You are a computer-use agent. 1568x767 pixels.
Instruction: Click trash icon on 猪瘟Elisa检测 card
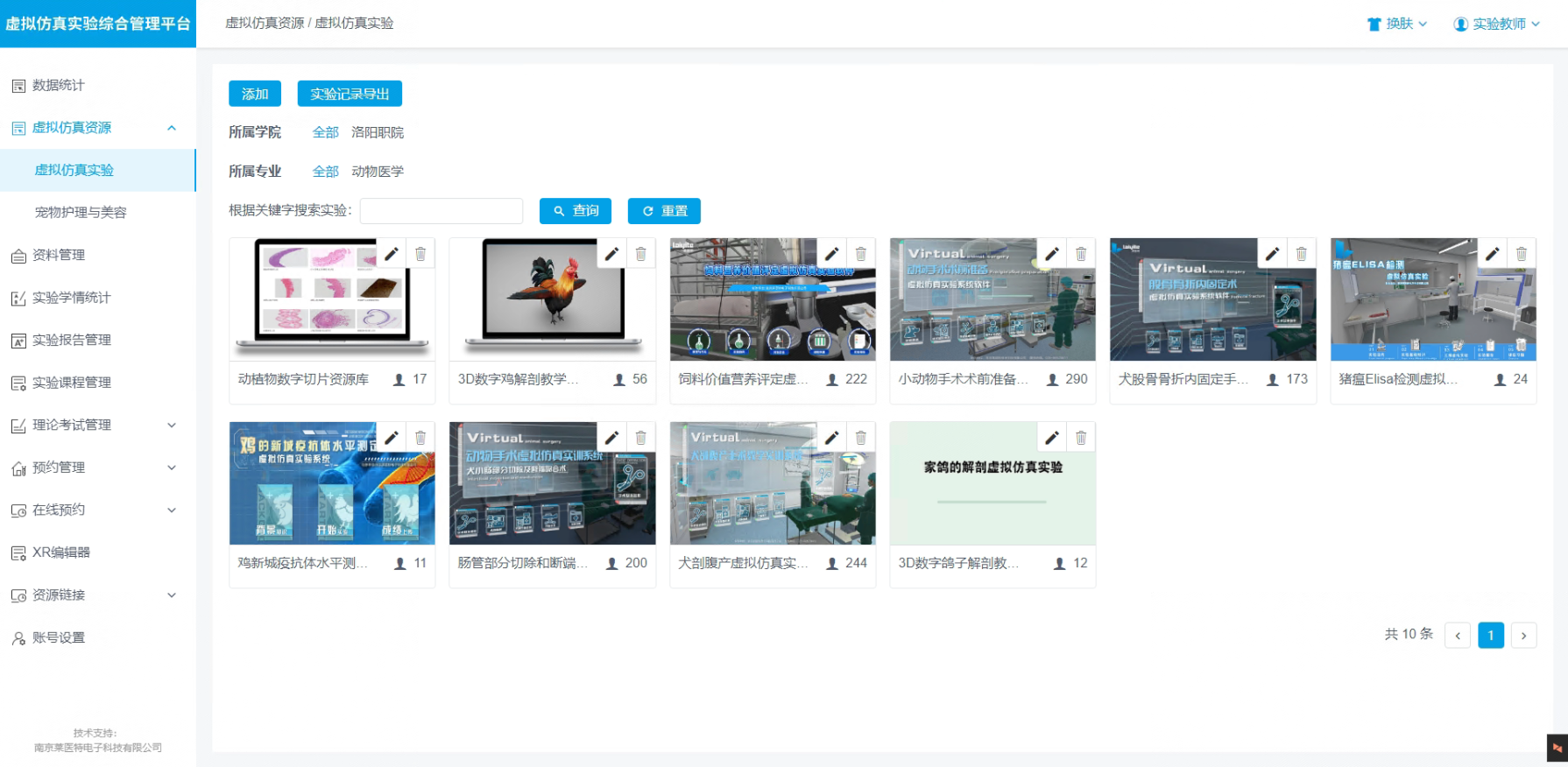tap(1522, 254)
